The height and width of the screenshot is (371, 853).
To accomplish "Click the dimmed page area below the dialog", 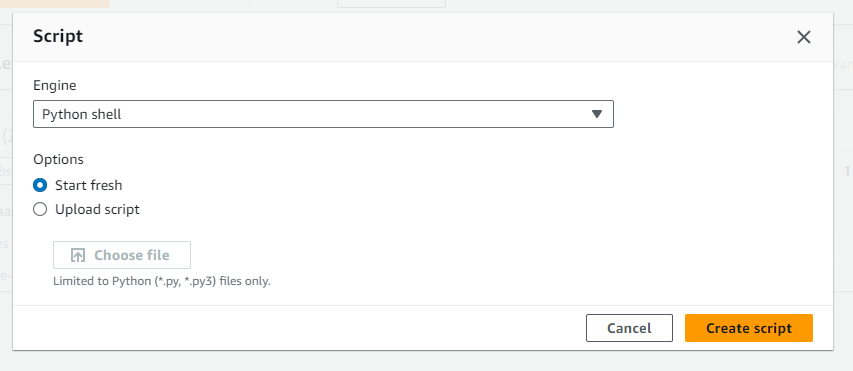I will 426,361.
